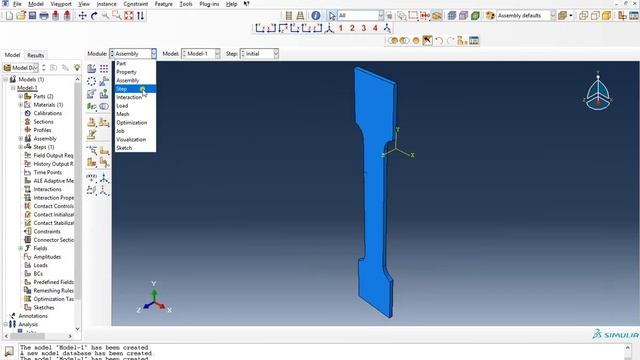Viewport: 640px width, 360px height.
Task: Choose Step in the module list
Action: pos(135,89)
